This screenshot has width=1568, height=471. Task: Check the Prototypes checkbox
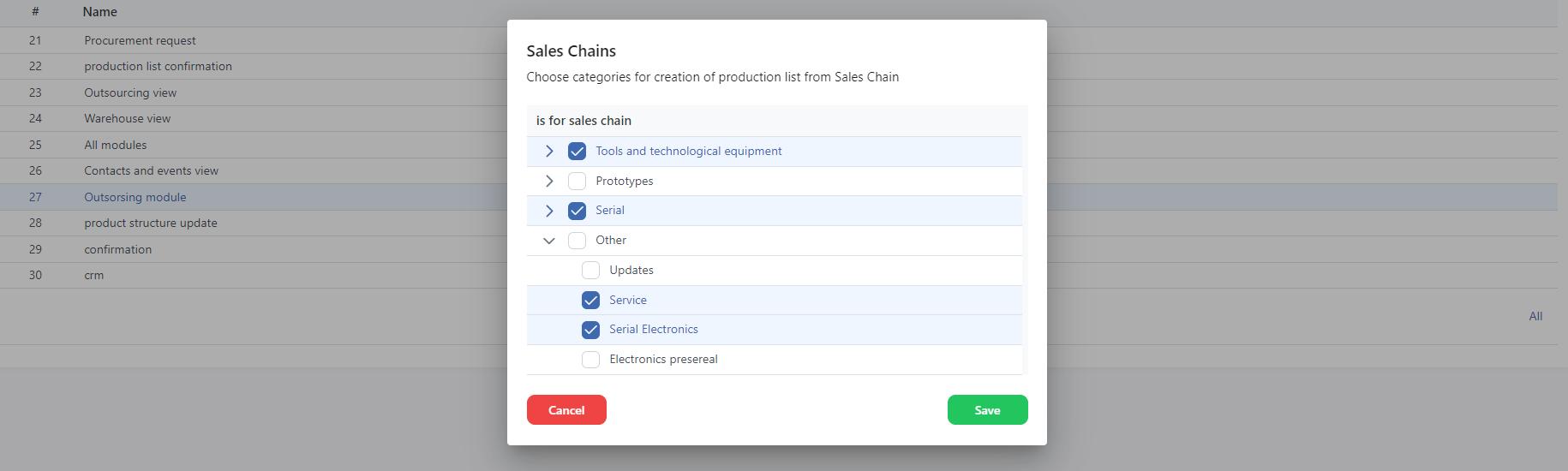coord(577,182)
